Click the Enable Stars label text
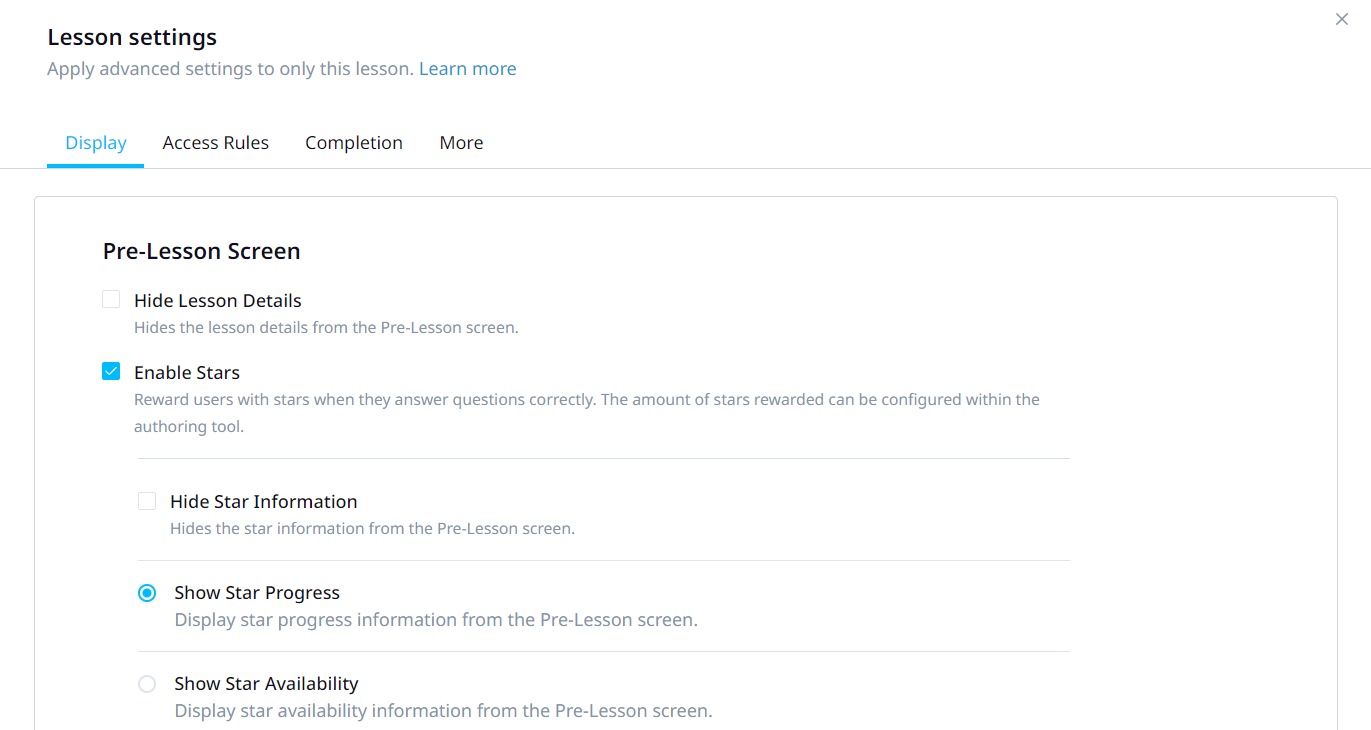 pos(187,373)
